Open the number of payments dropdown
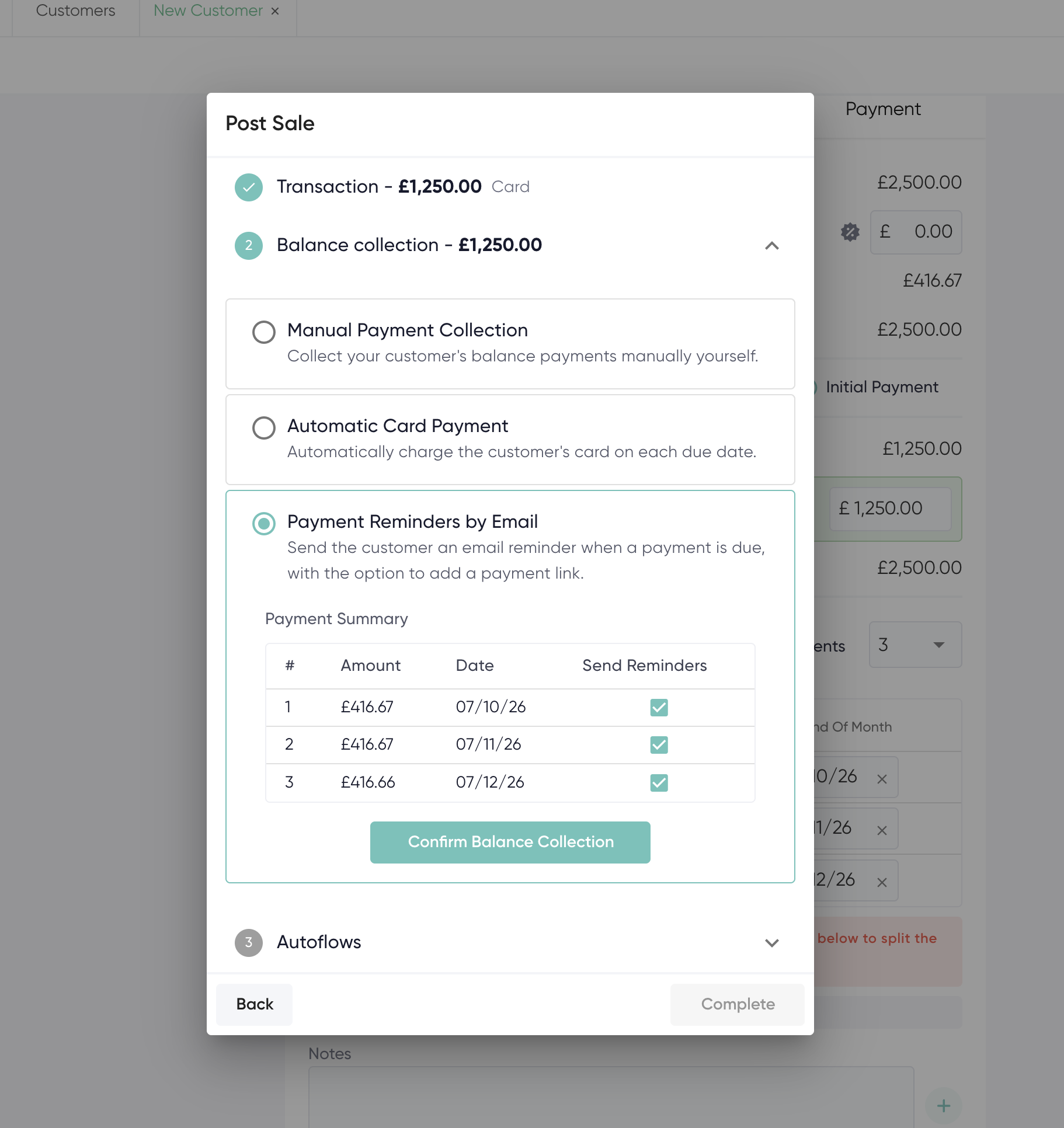The height and width of the screenshot is (1128, 1064). pos(915,645)
